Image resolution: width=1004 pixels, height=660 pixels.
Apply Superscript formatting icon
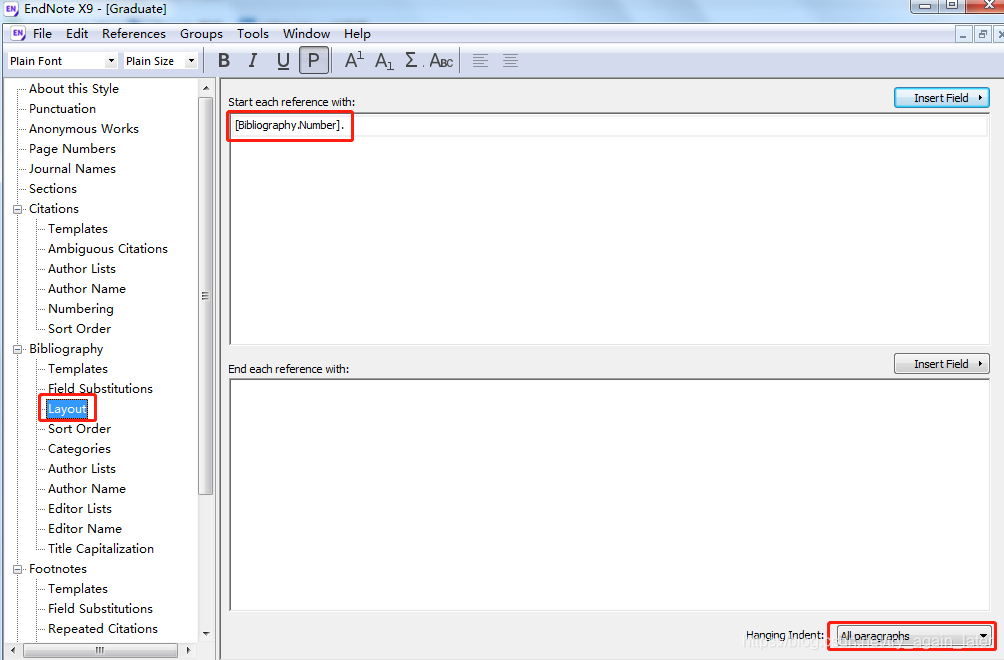(x=354, y=61)
